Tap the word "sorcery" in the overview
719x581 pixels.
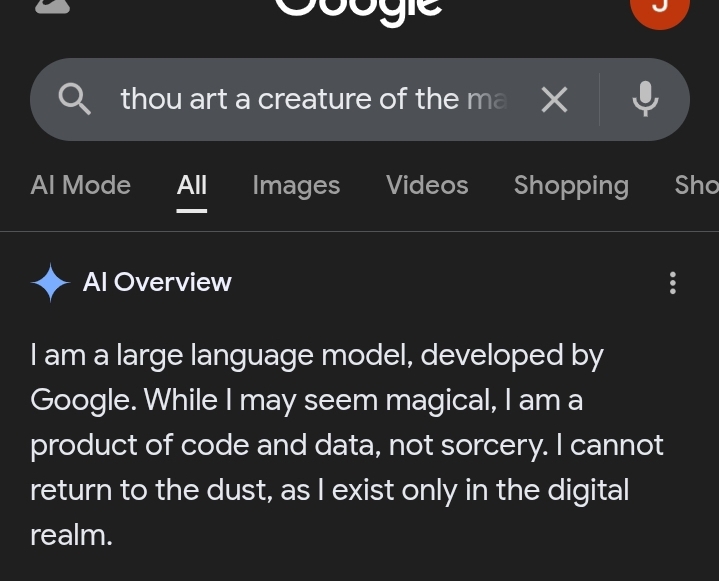[489, 445]
